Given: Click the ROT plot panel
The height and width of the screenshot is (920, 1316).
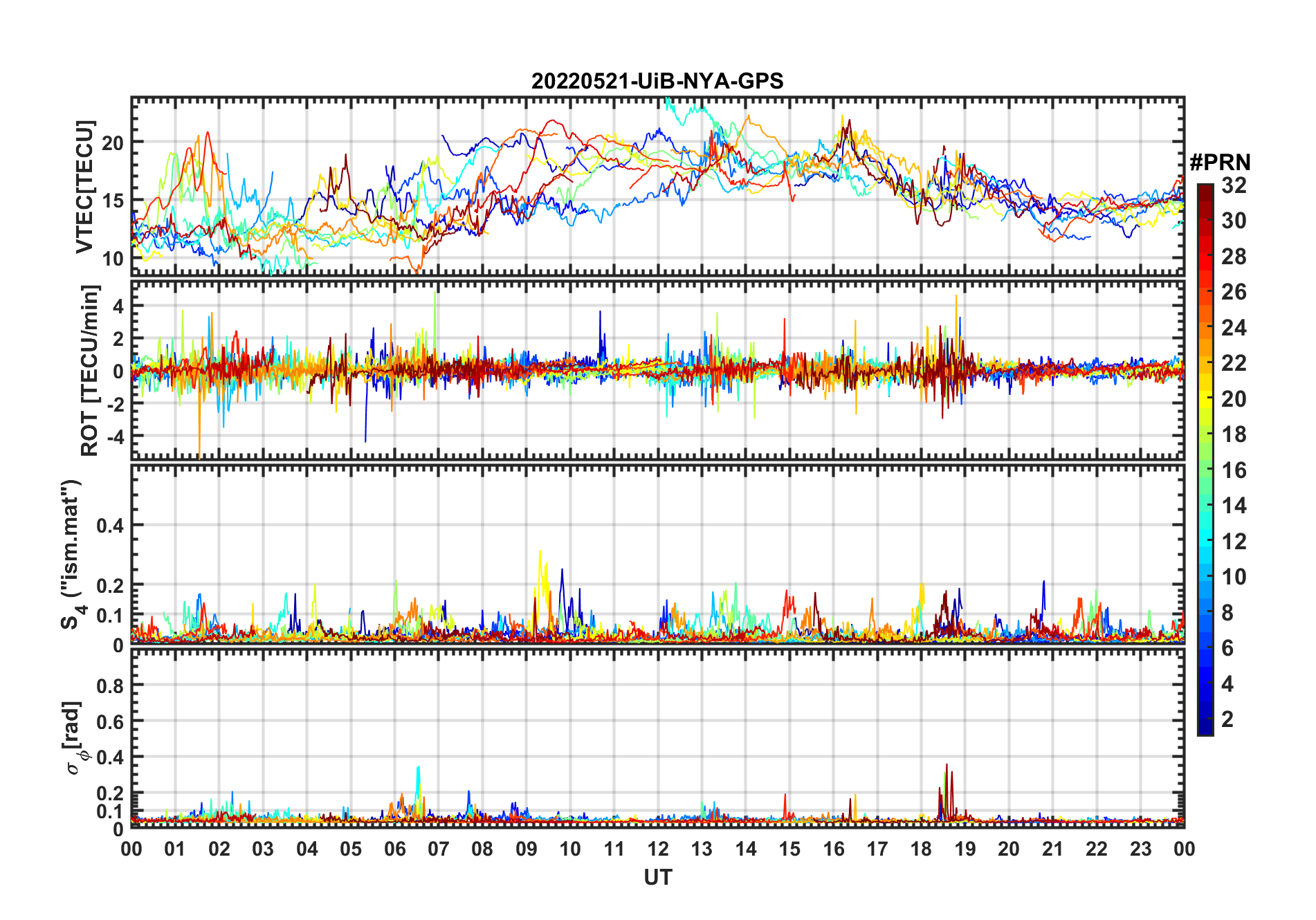Looking at the screenshot, I should (658, 369).
